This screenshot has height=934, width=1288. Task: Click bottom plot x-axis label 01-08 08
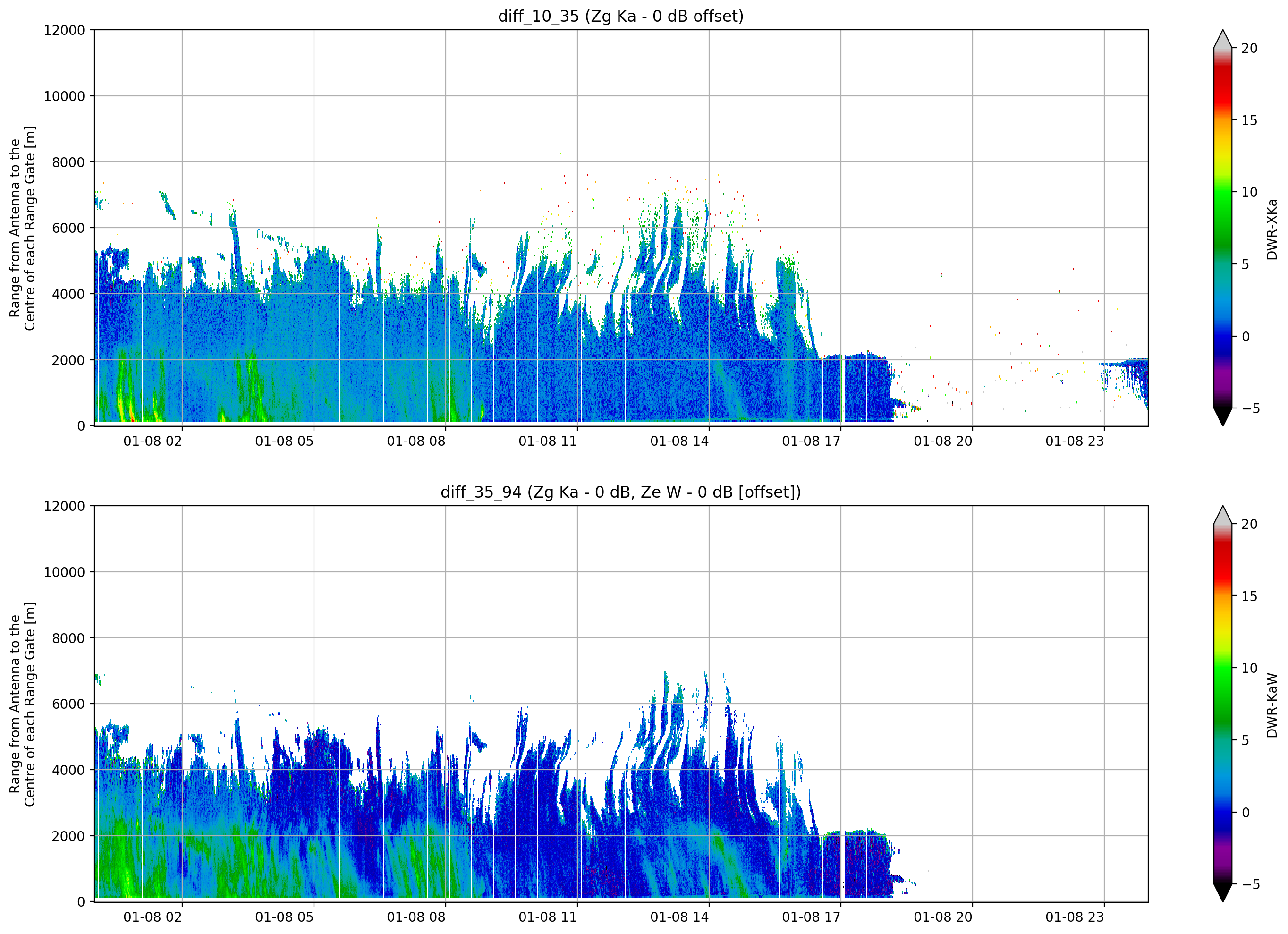416,917
